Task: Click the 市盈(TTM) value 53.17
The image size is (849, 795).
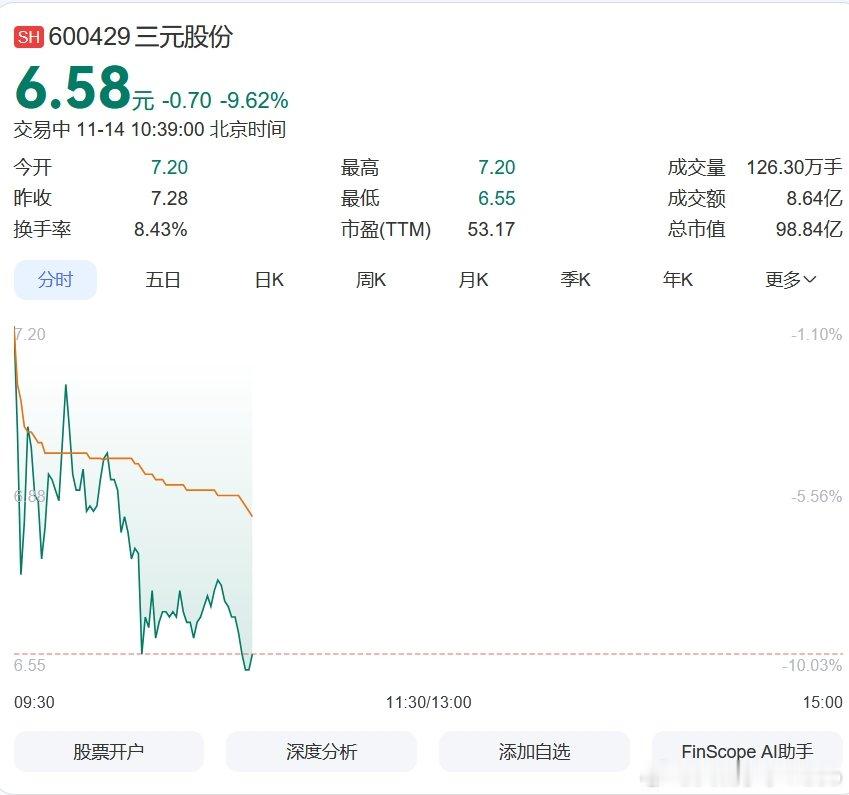Action: (x=491, y=229)
